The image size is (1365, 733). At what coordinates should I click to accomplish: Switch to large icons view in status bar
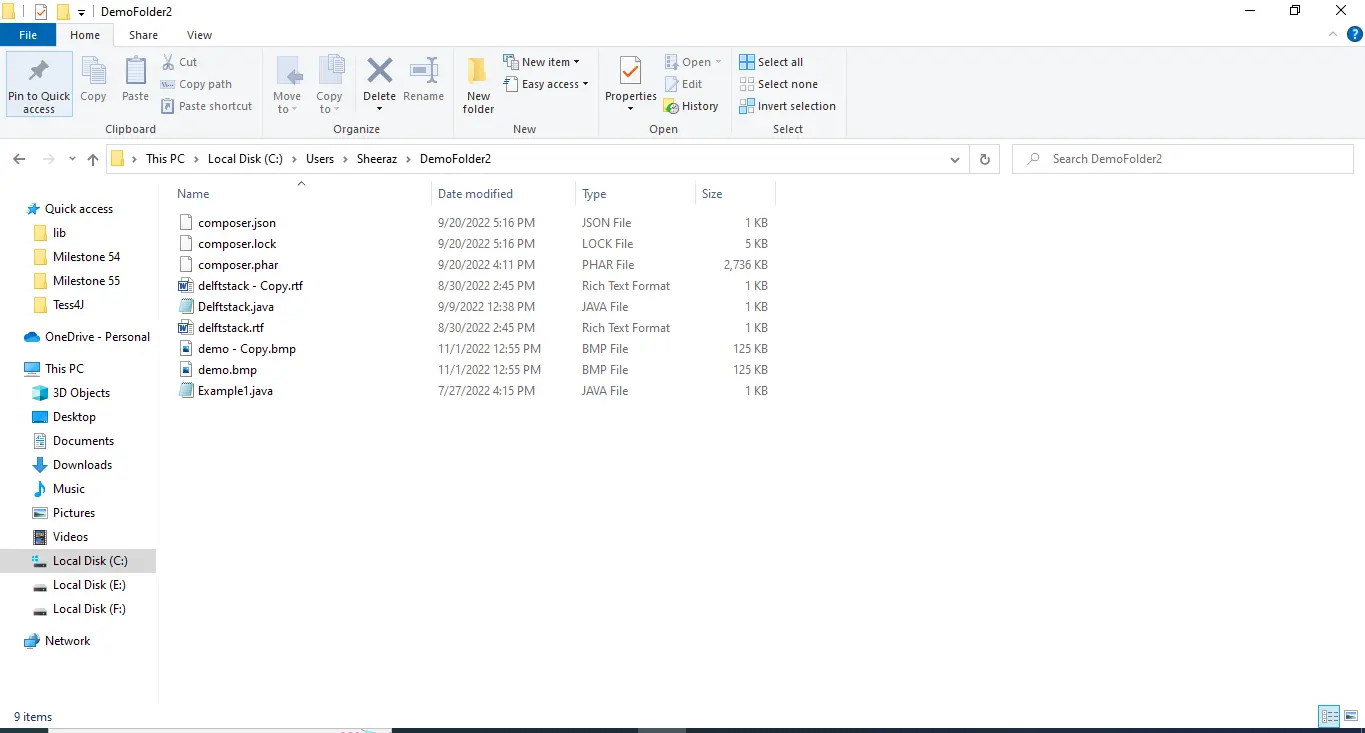pos(1351,716)
